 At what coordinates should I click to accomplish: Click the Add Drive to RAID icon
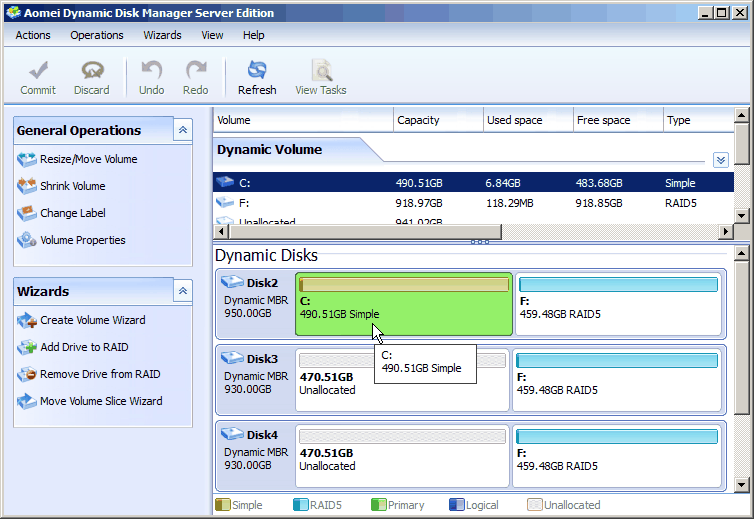pos(27,347)
